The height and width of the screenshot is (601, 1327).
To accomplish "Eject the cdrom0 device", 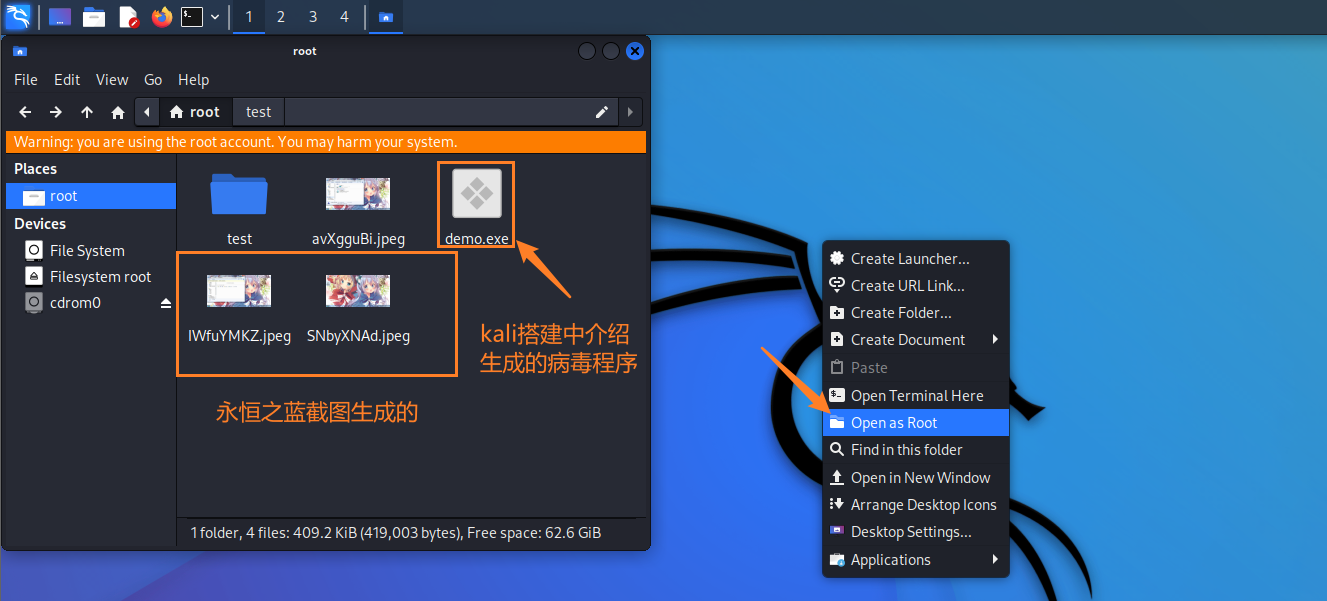I will [165, 302].
